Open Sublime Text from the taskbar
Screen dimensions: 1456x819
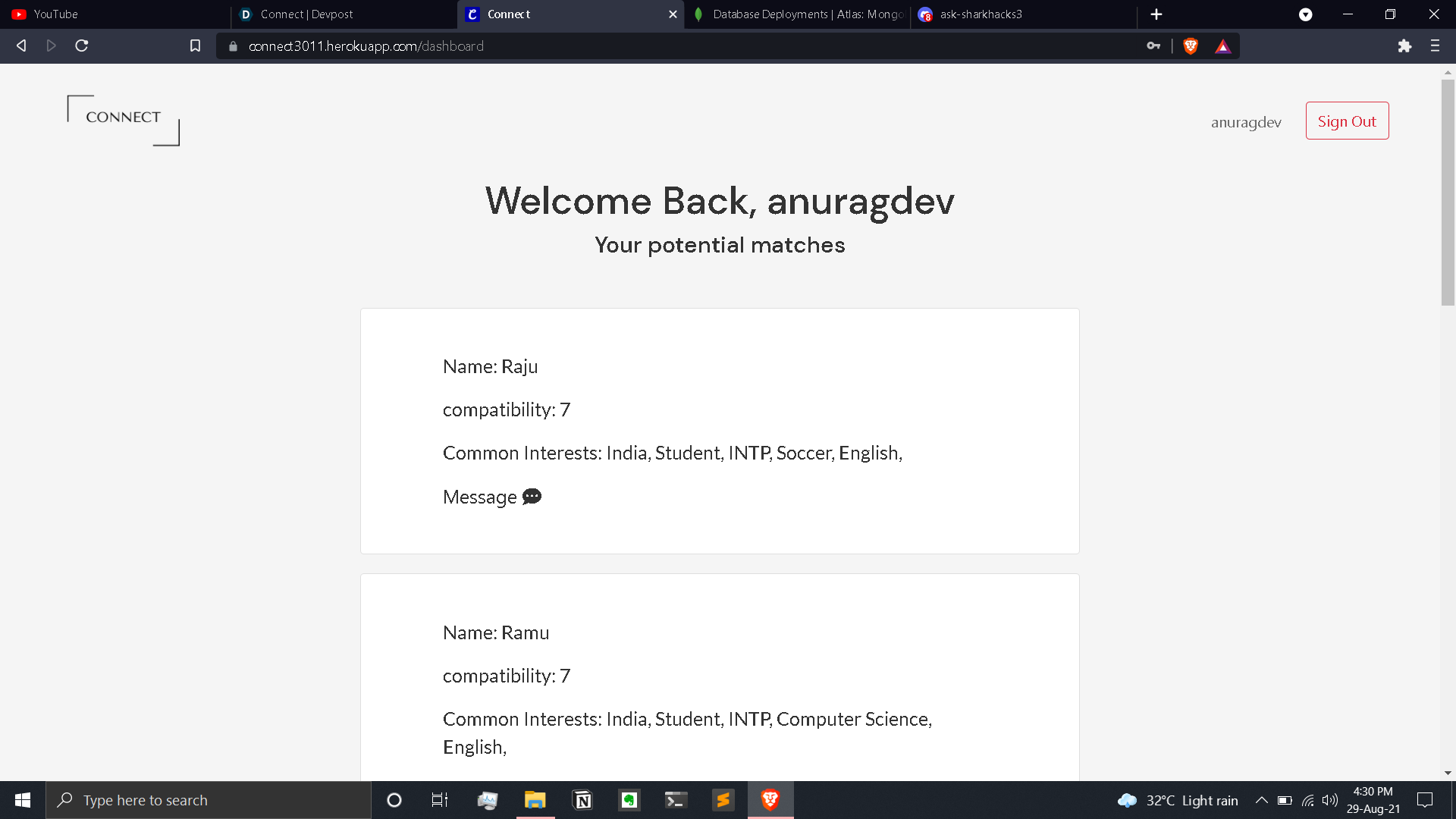[x=723, y=800]
